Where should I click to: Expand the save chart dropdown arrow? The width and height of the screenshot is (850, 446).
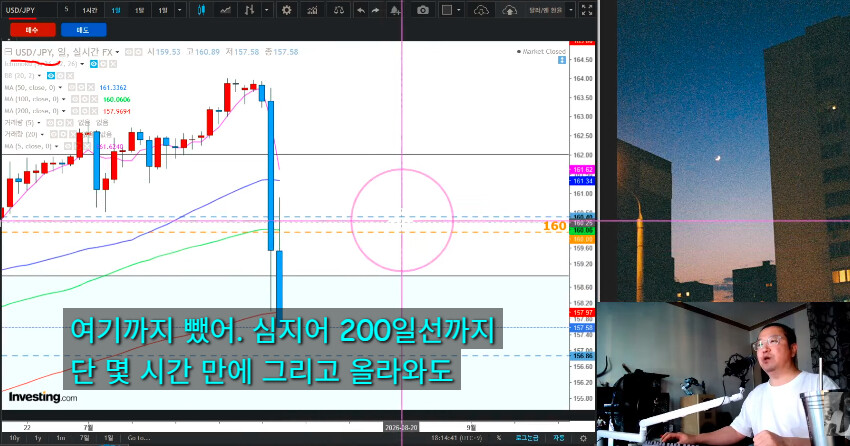click(571, 10)
